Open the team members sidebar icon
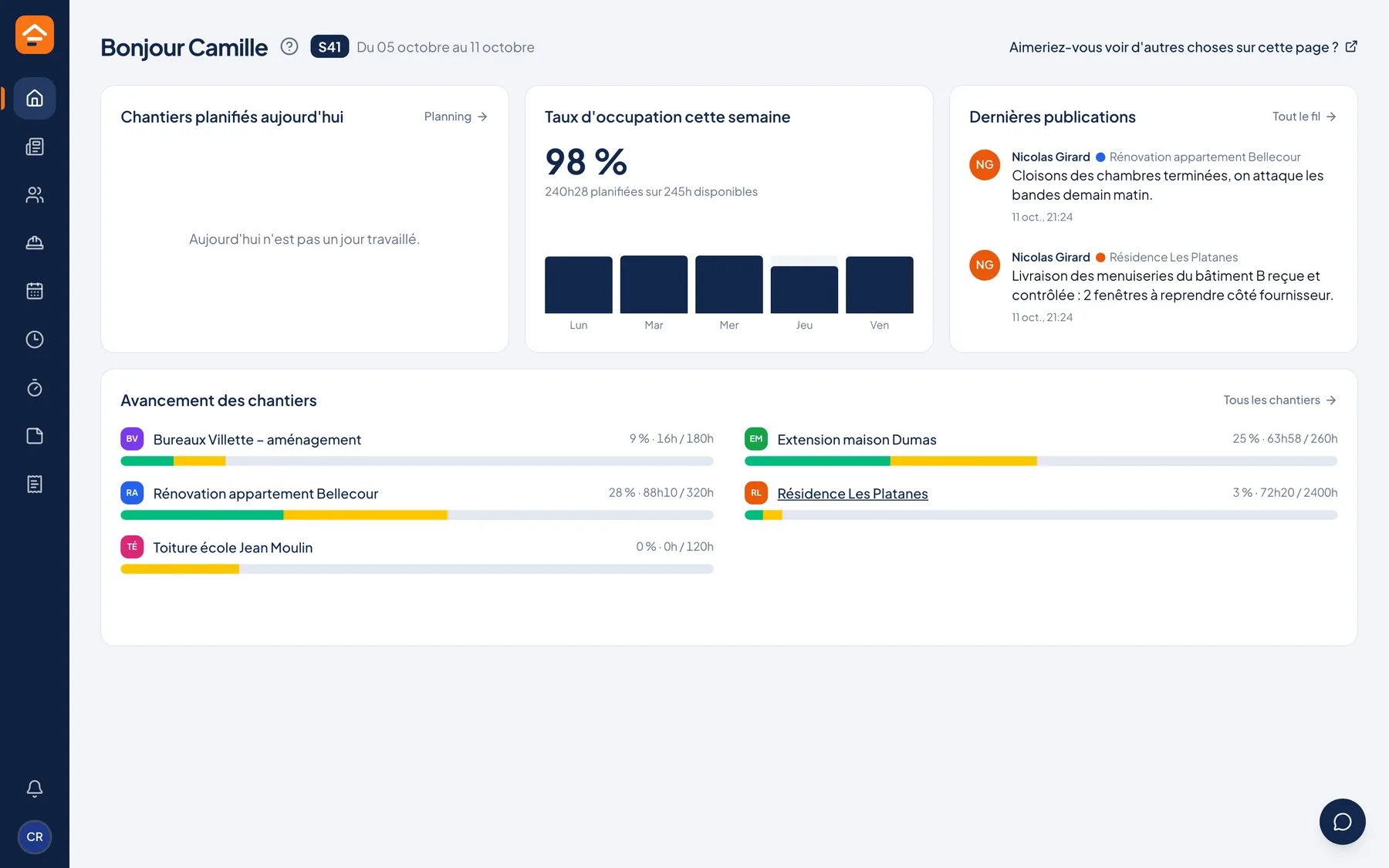 point(35,194)
